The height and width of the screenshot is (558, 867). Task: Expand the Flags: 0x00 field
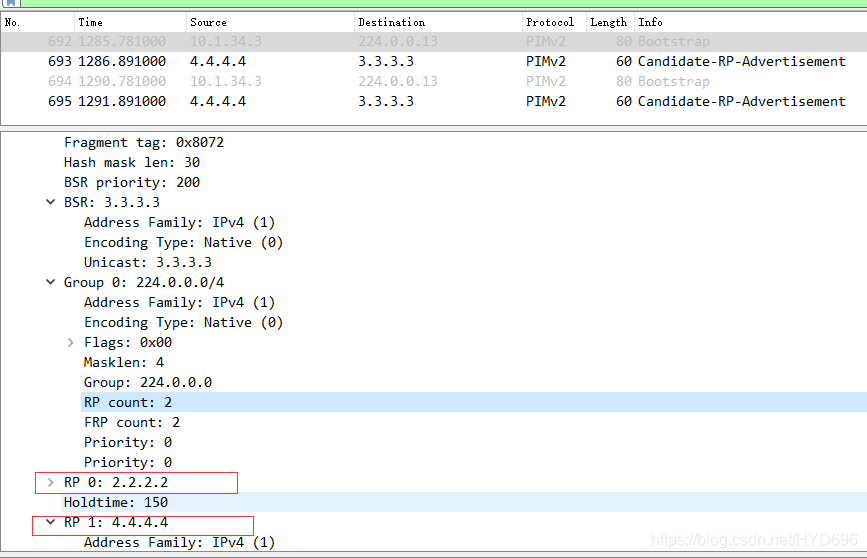(x=71, y=342)
